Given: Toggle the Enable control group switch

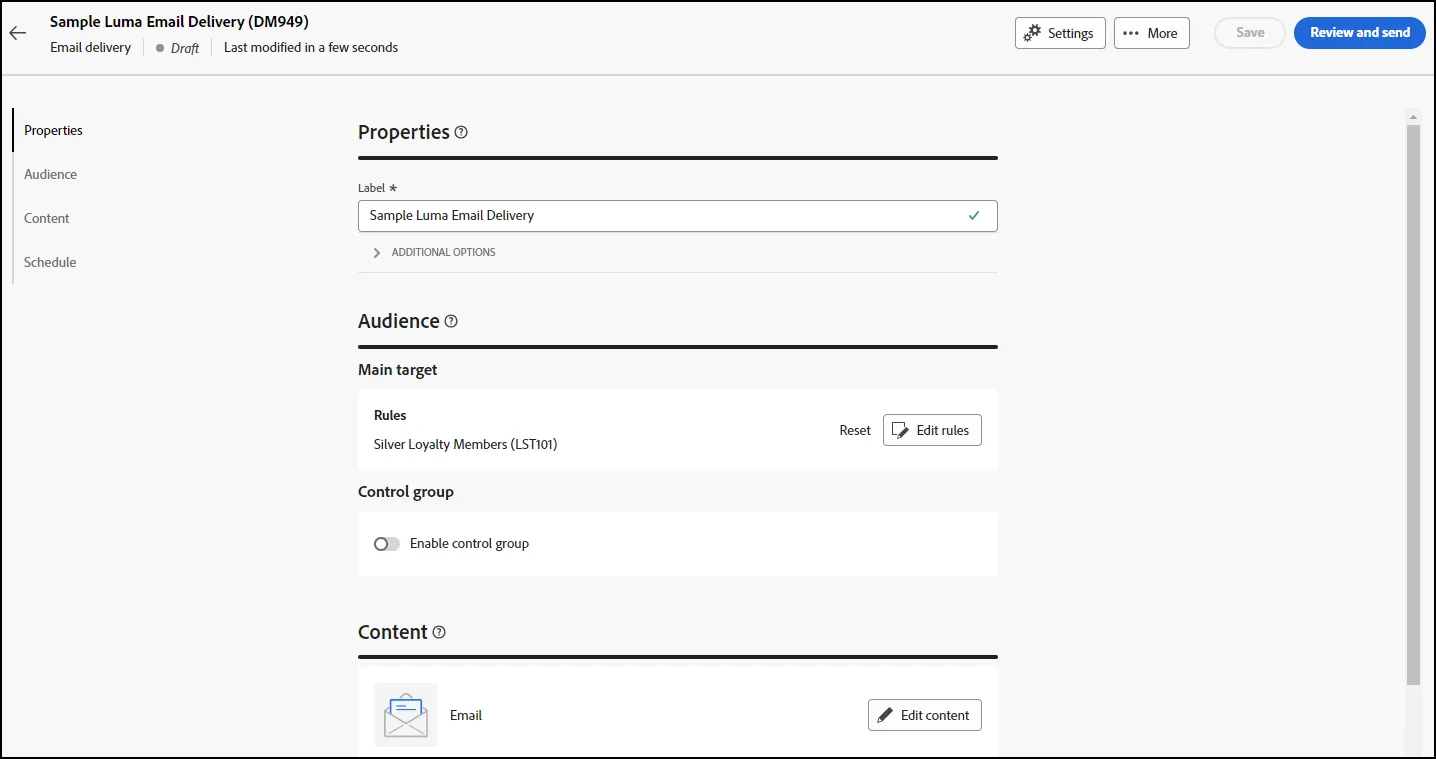Looking at the screenshot, I should 386,544.
